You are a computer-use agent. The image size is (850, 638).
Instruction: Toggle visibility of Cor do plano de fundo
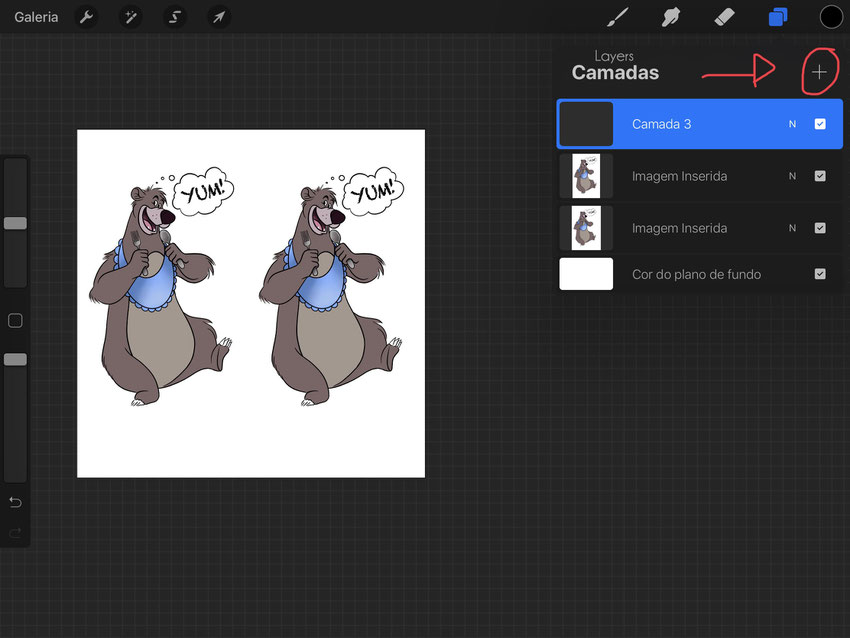820,274
